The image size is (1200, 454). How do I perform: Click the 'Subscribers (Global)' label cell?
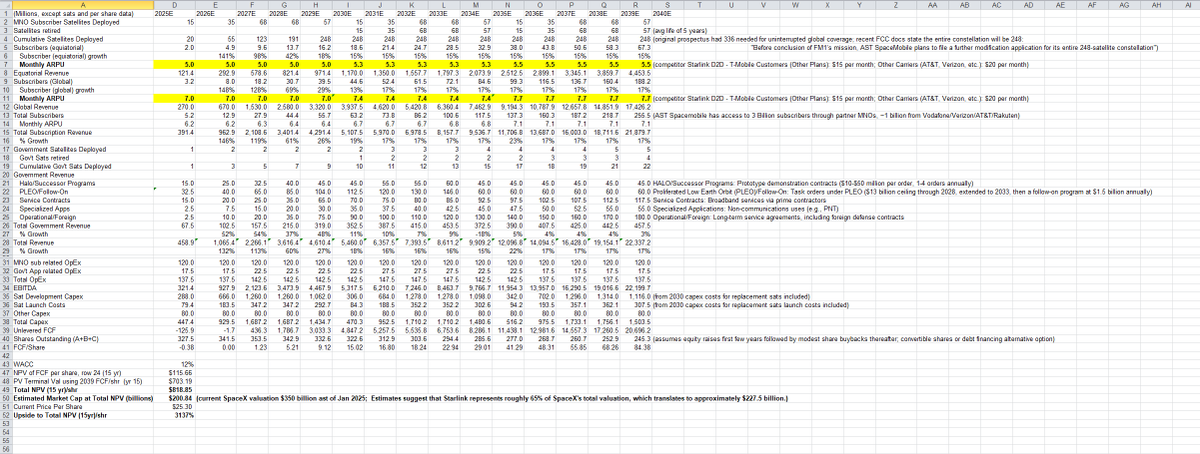[82, 81]
